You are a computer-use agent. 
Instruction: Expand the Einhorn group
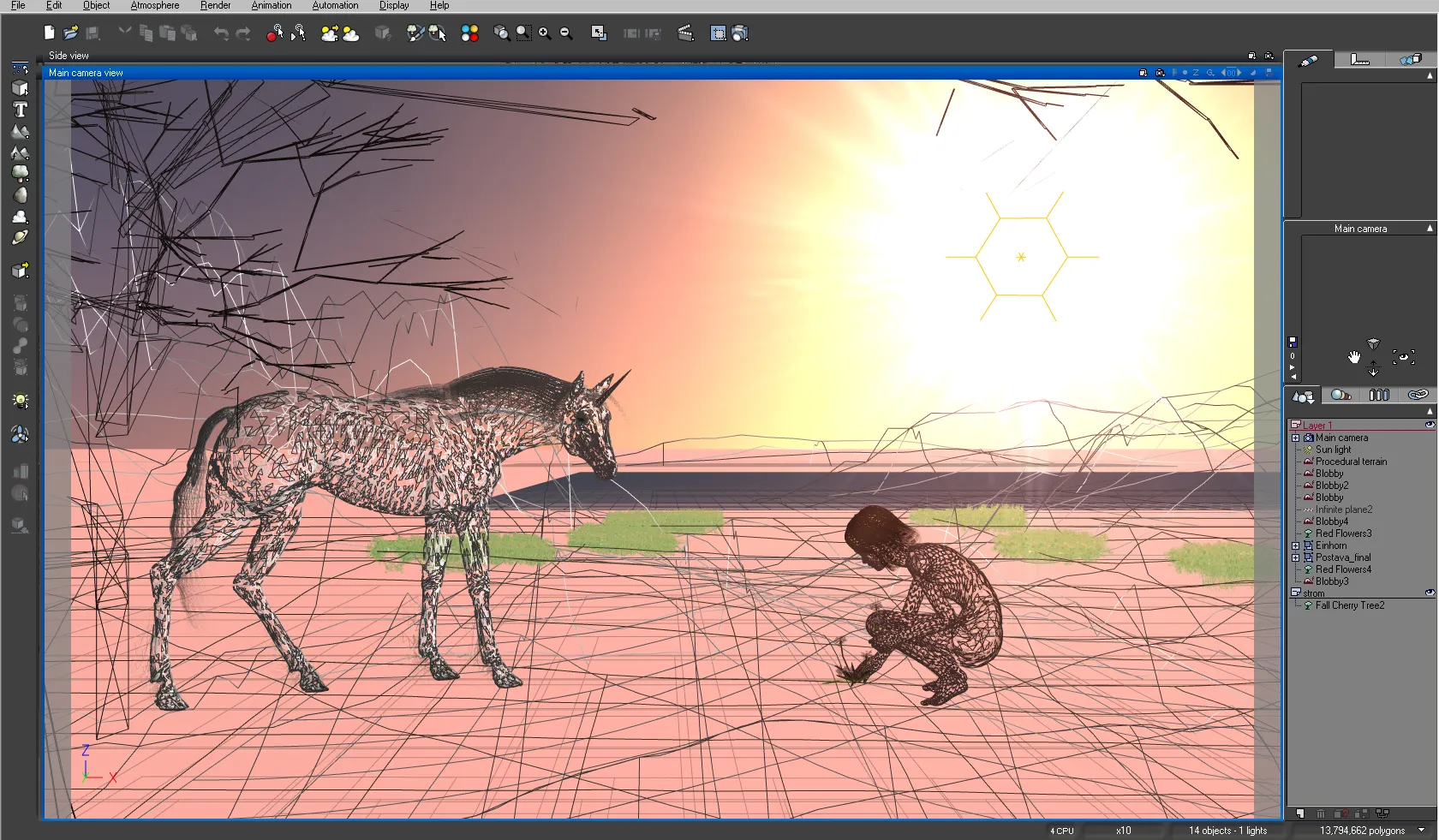pos(1296,545)
